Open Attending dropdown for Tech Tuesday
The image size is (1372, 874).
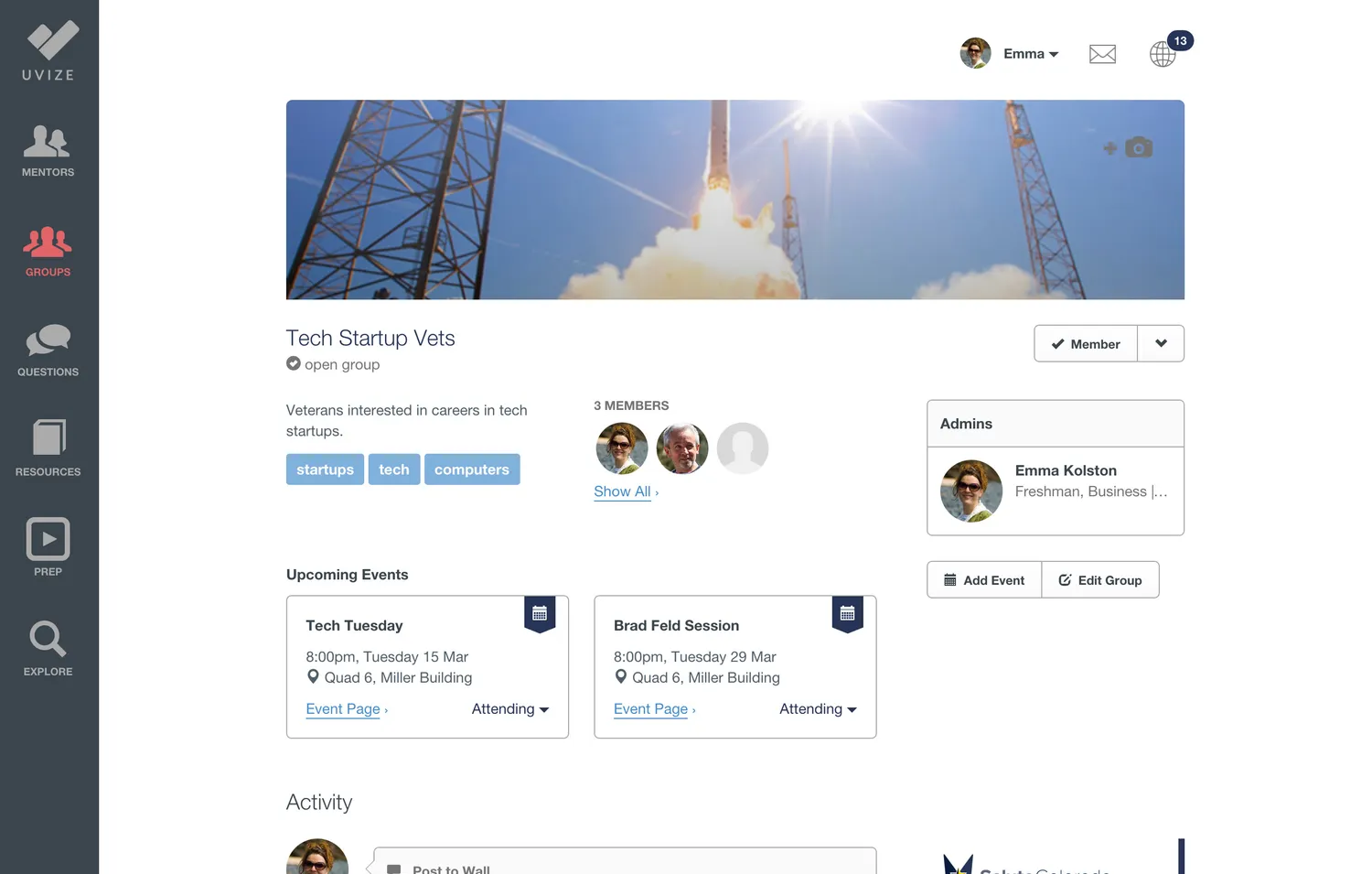[x=509, y=709]
